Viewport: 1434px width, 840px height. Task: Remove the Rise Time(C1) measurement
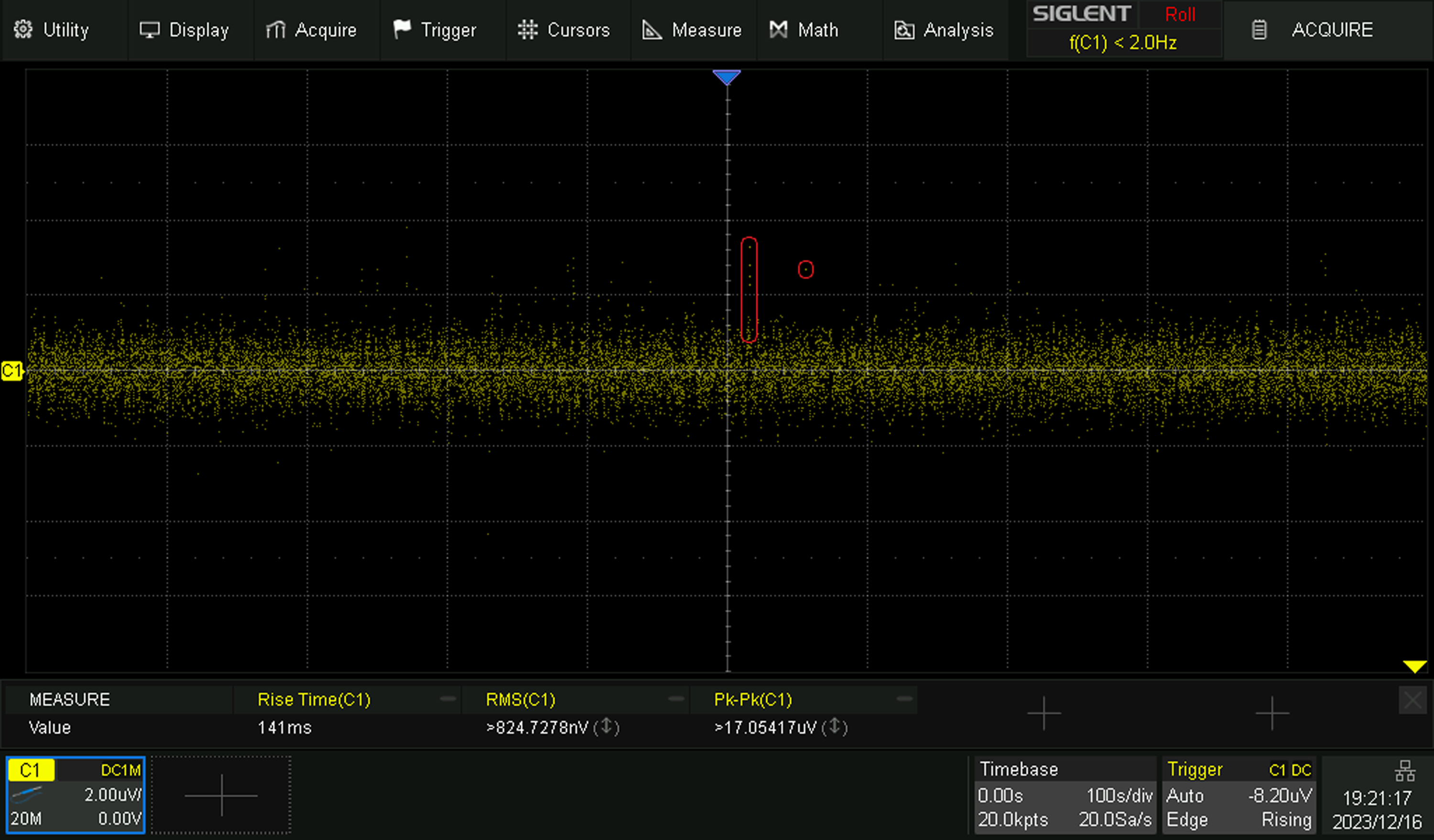(448, 699)
